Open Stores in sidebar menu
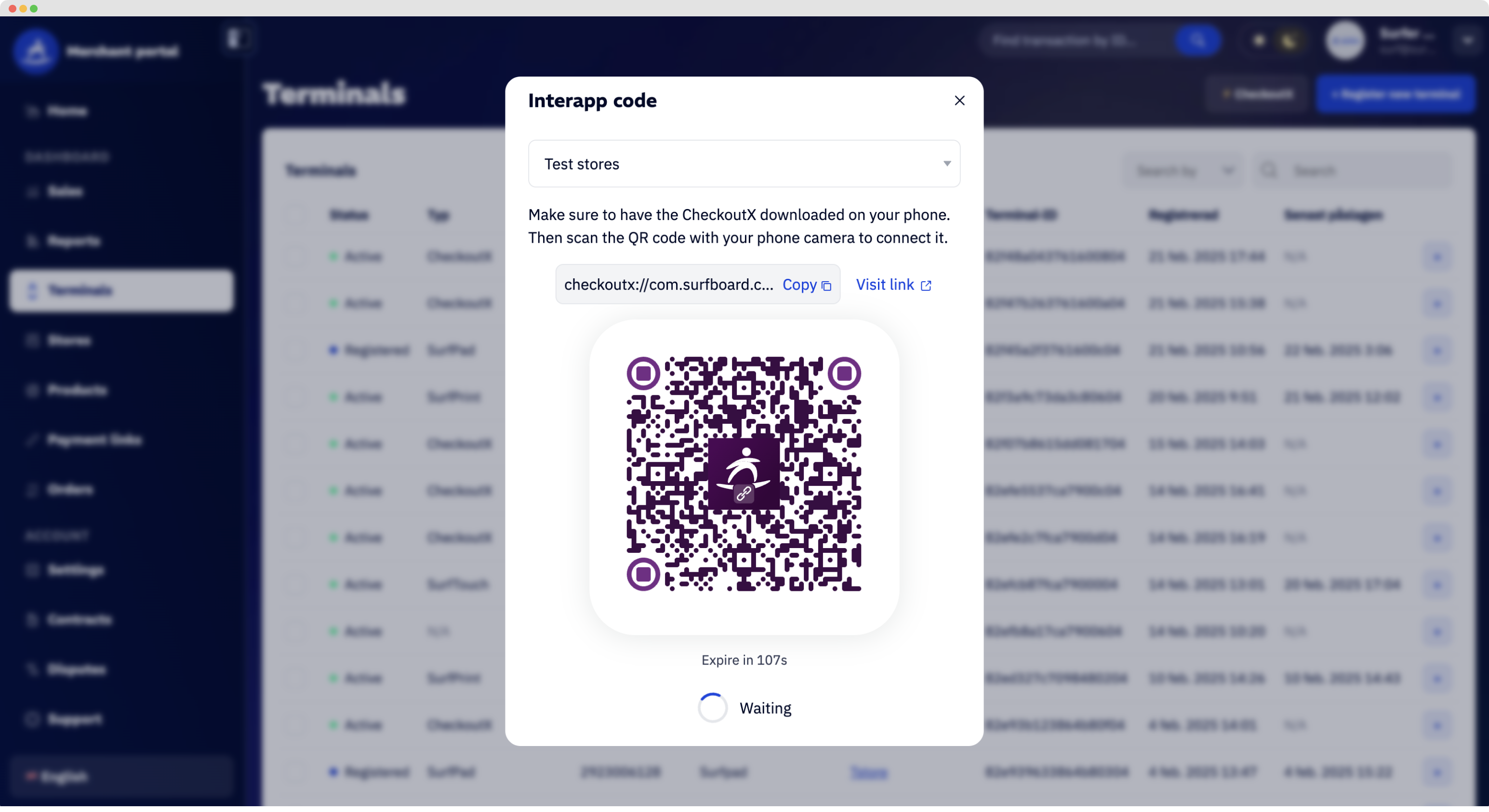 point(69,340)
